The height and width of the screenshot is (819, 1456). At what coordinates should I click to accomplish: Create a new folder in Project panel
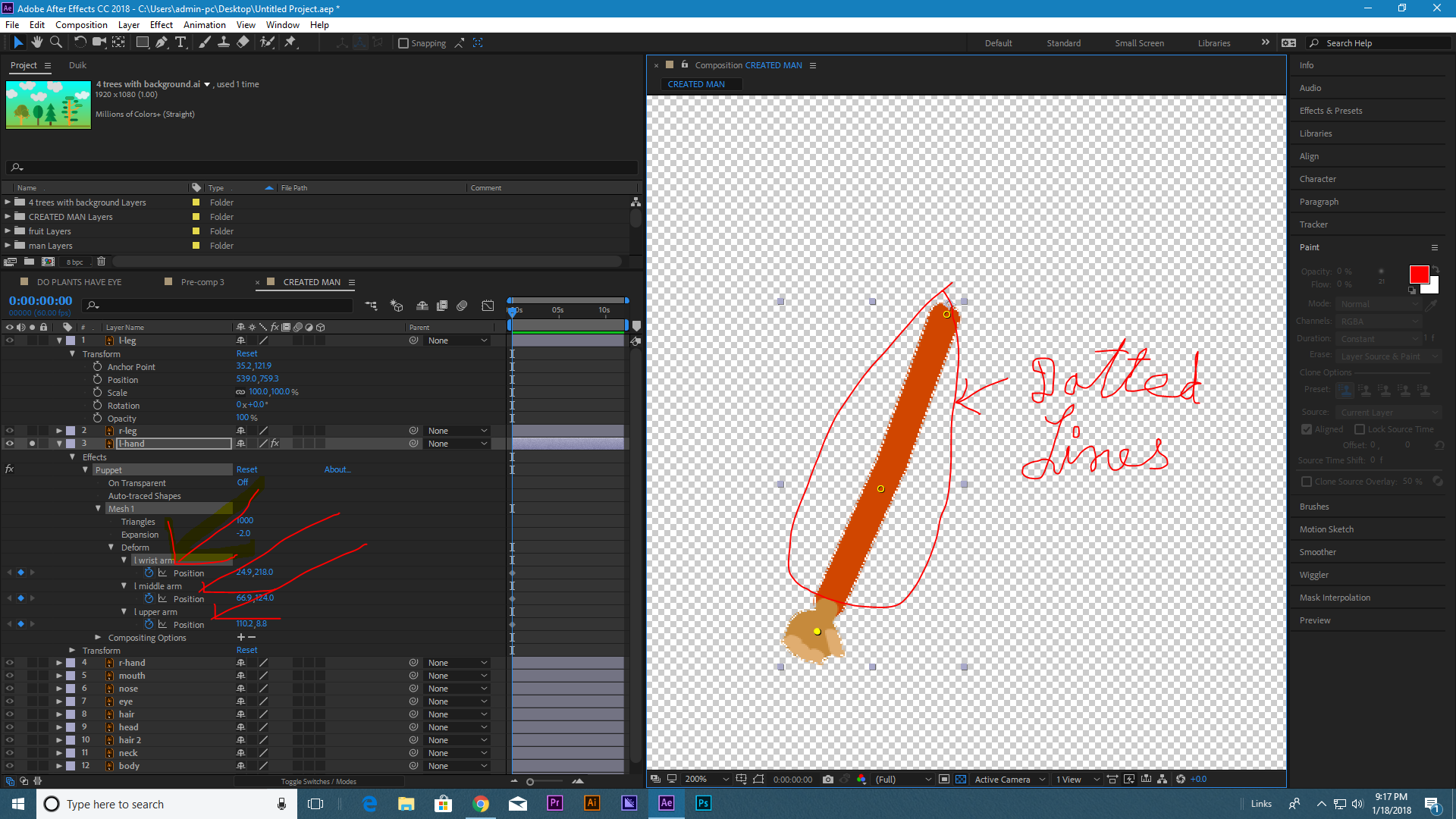coord(29,262)
